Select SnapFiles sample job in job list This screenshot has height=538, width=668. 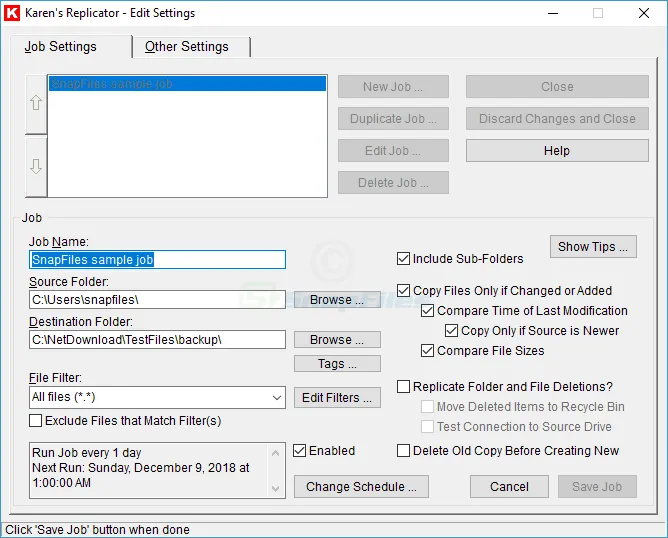pos(187,83)
